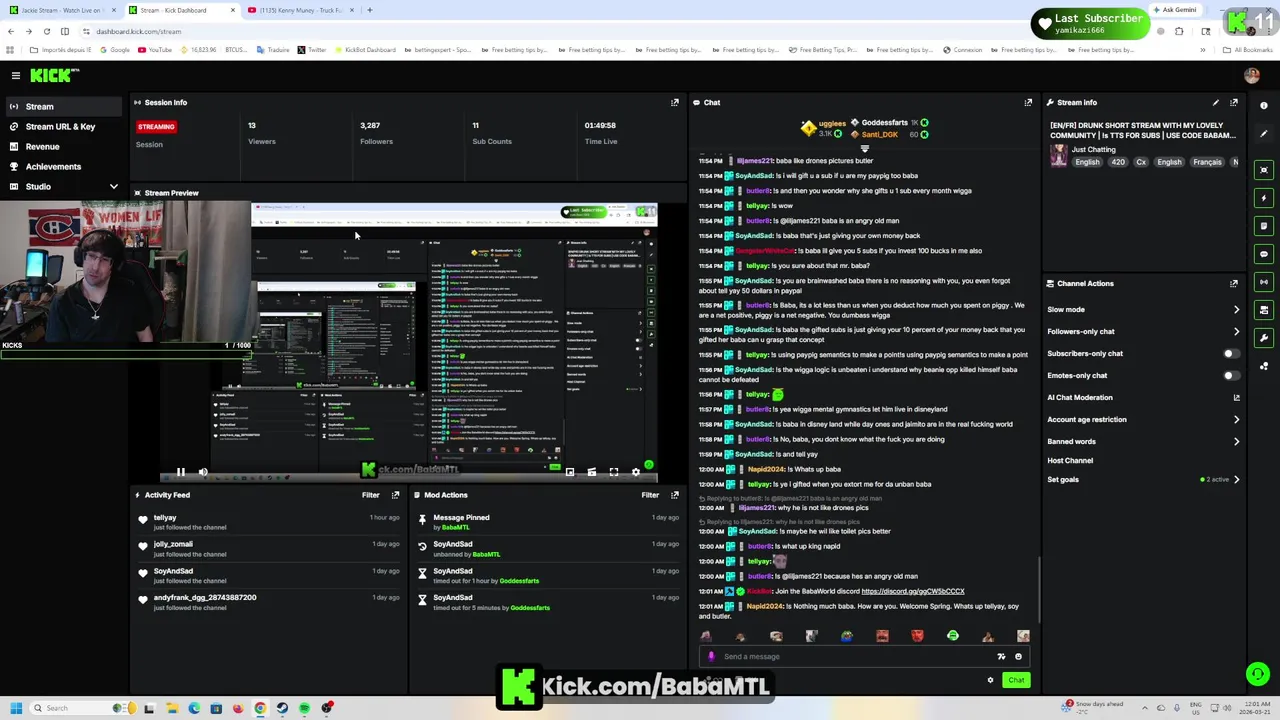1280x720 pixels.
Task: Enter fullscreen on the stream preview
Action: 614,472
